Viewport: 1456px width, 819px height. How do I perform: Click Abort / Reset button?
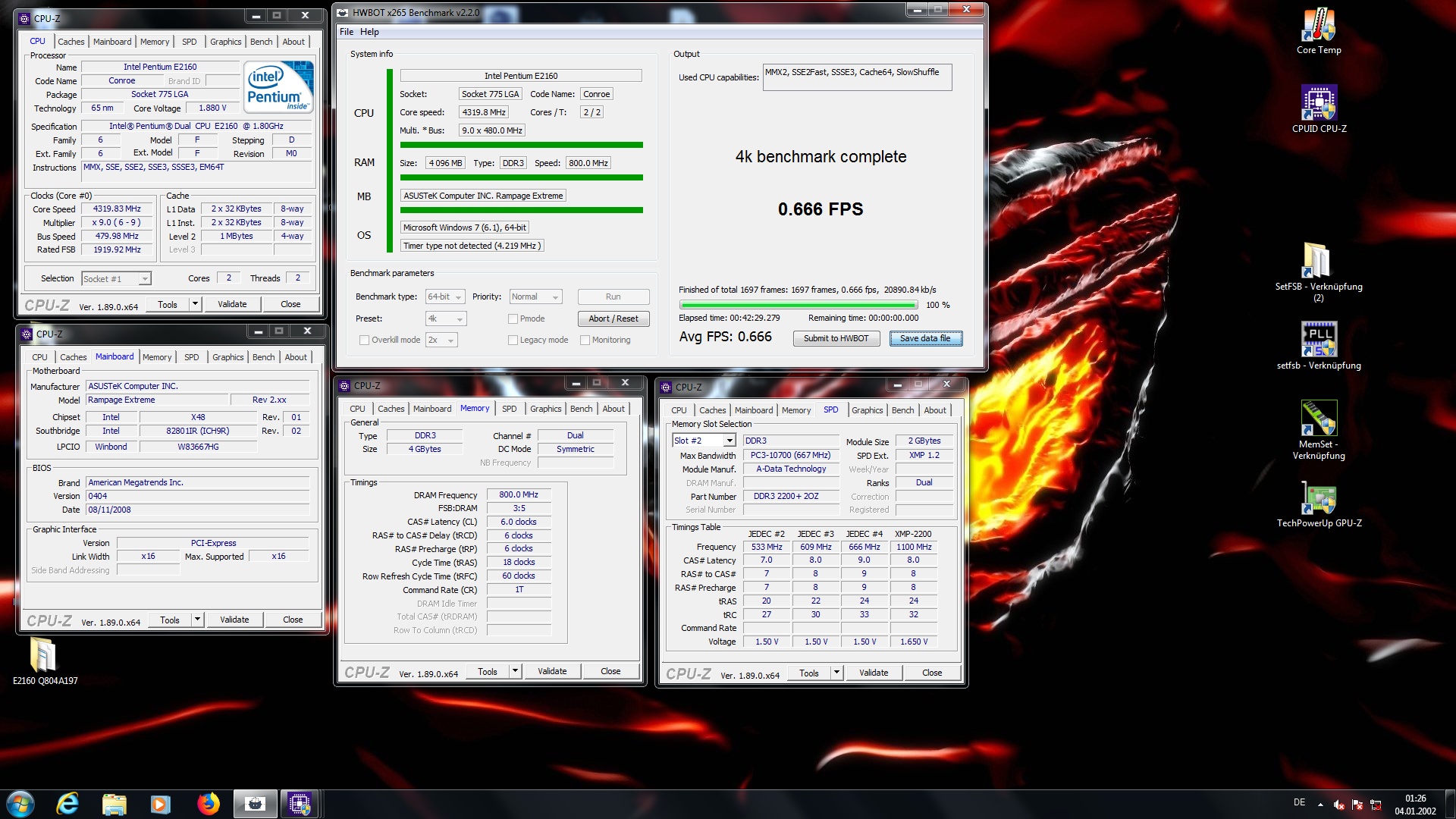(613, 318)
